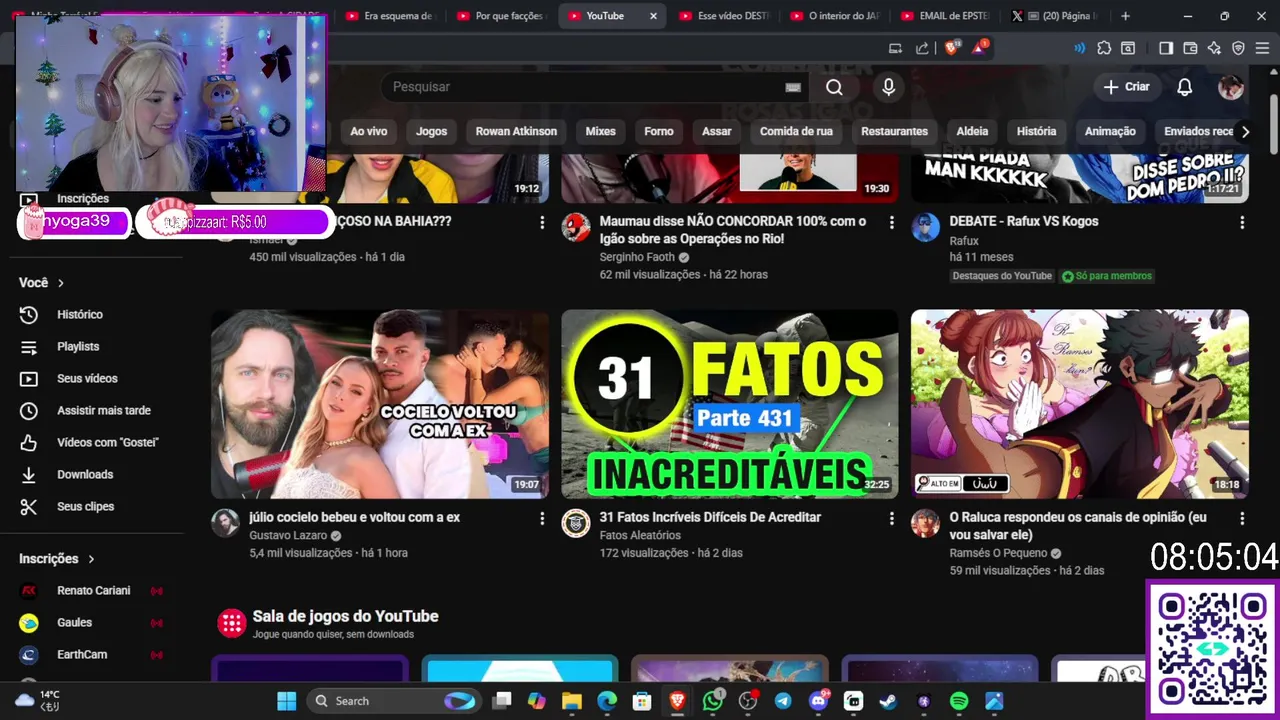1280x720 pixels.
Task: Open the browser extensions puzzle icon
Action: point(1104,48)
